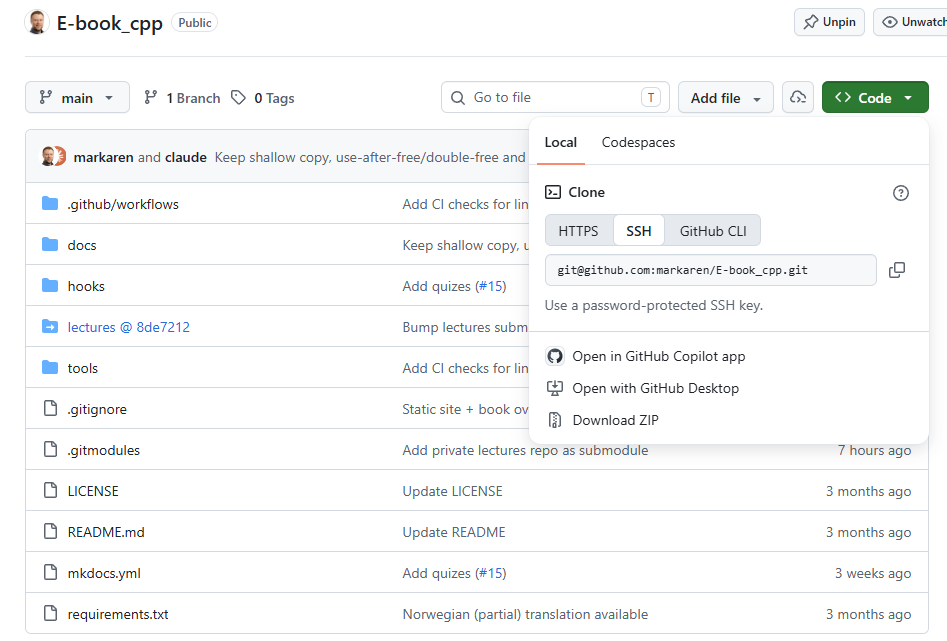Click the folder icon beside docs
The image size is (947, 641).
tap(50, 245)
